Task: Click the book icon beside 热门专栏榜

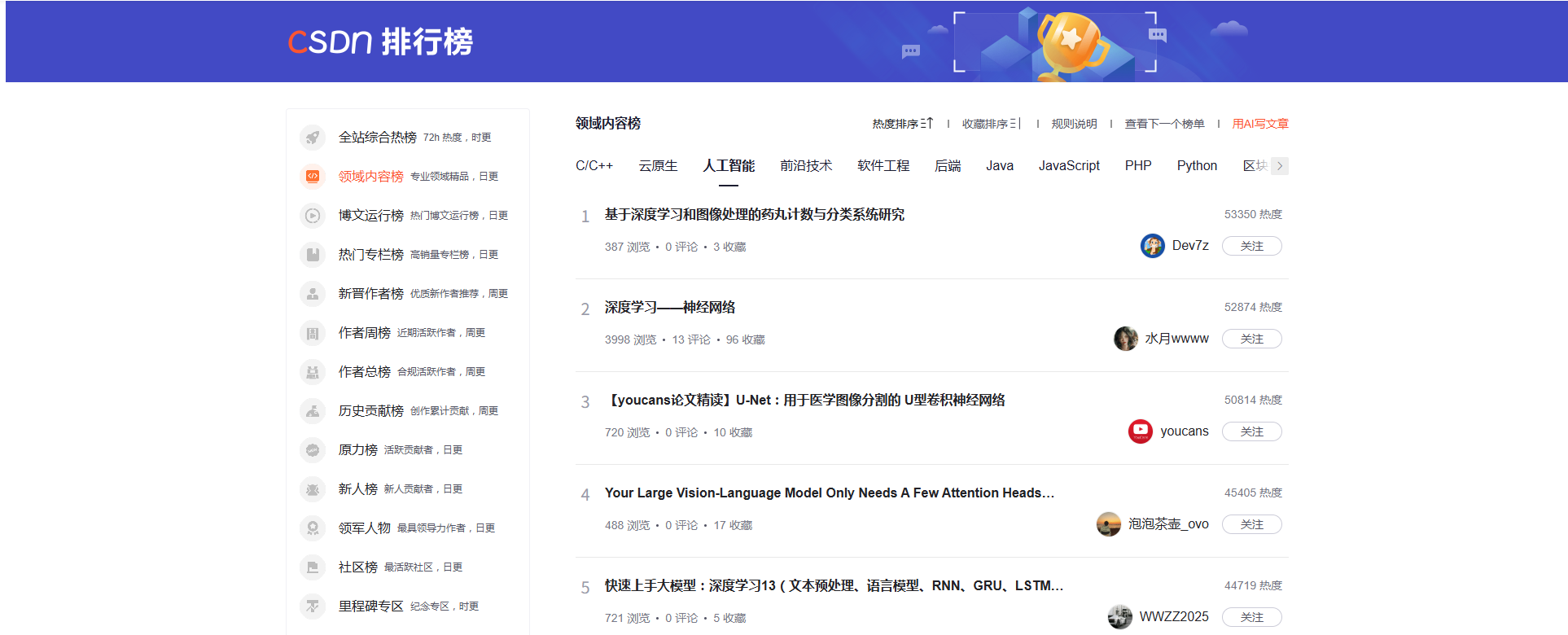Action: click(x=313, y=255)
